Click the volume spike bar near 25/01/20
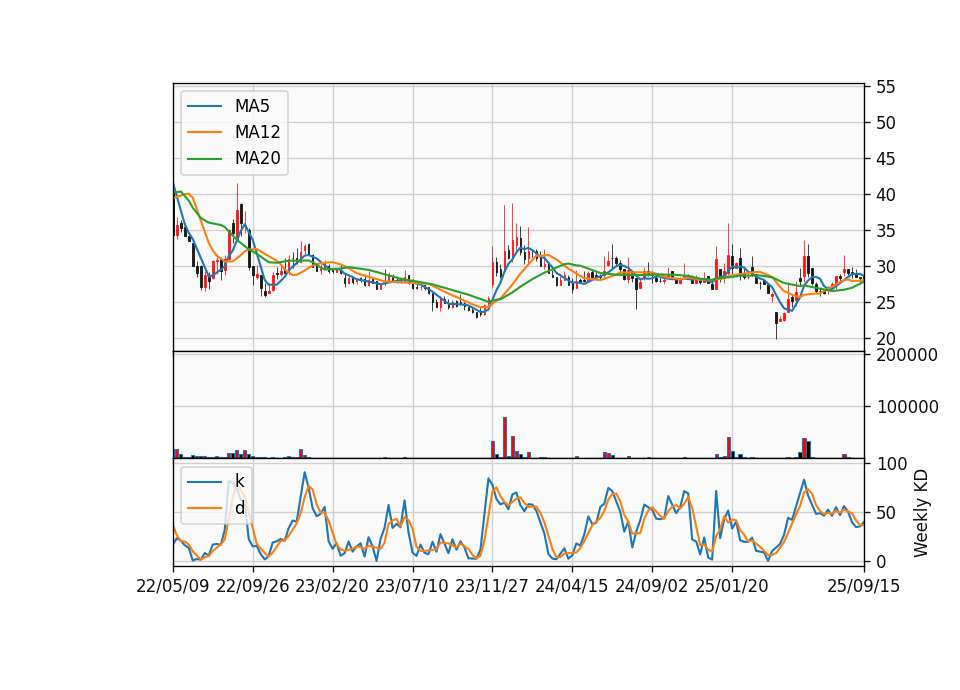960x690 pixels. pyautogui.click(x=729, y=448)
